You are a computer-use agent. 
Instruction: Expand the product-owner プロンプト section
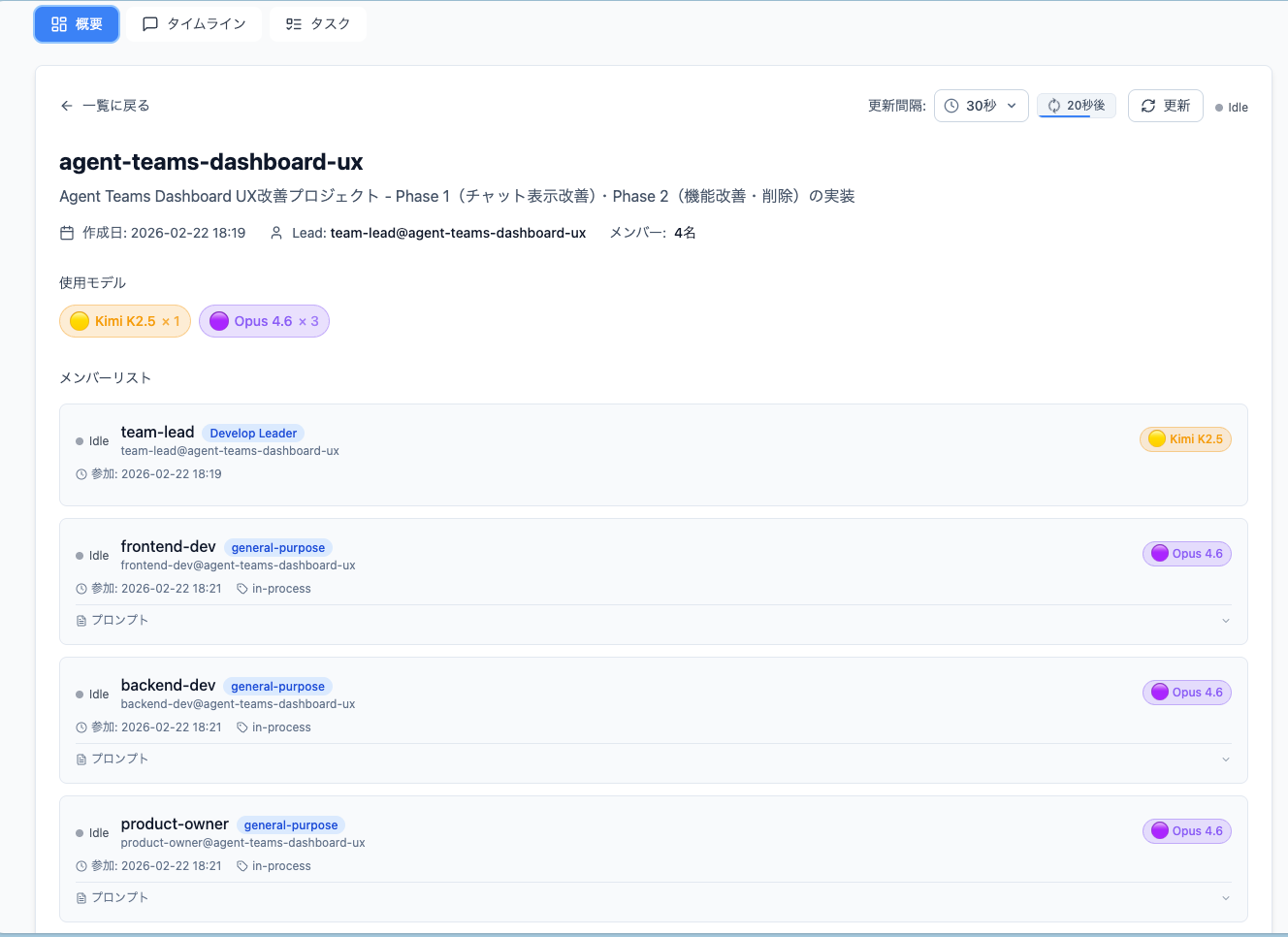point(1225,896)
